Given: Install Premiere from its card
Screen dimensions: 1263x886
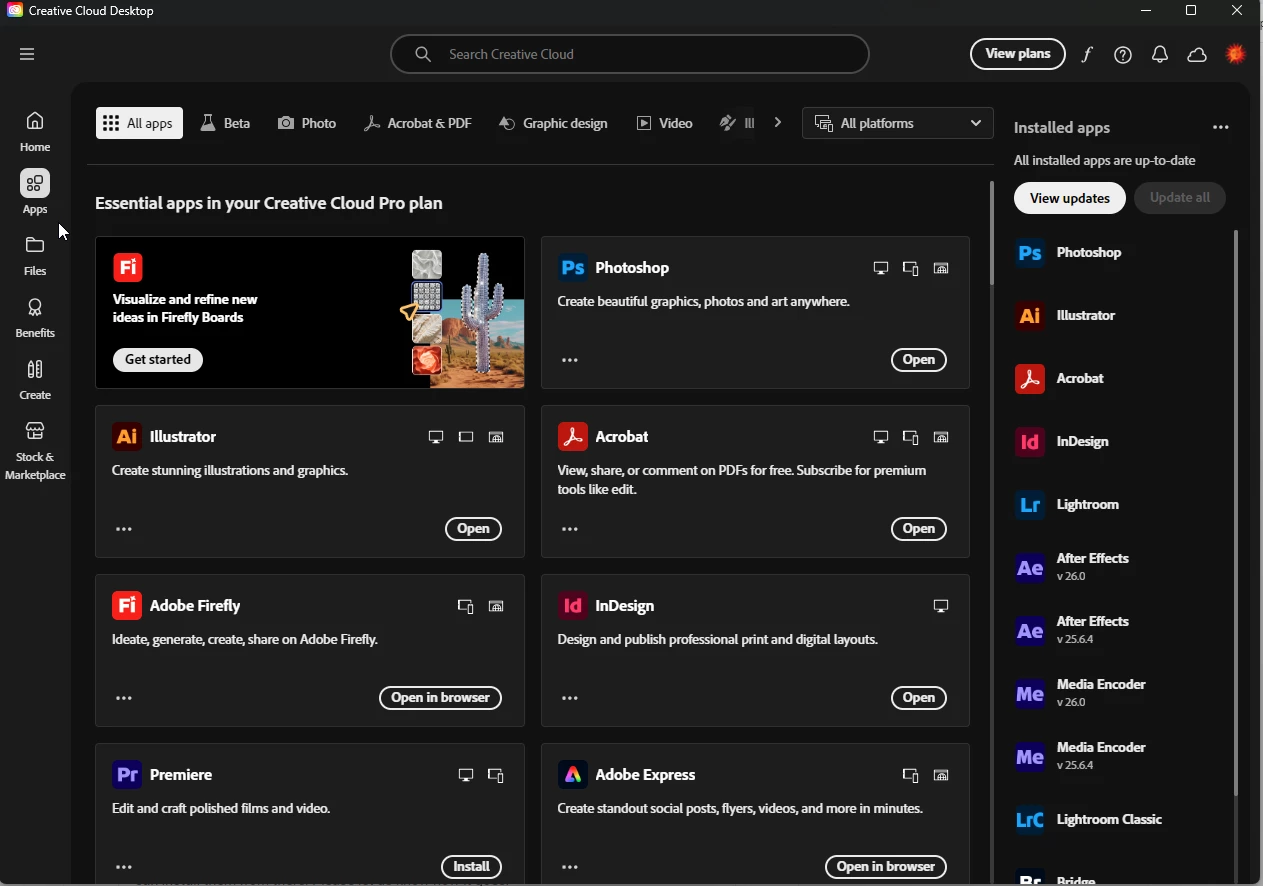Looking at the screenshot, I should [471, 867].
